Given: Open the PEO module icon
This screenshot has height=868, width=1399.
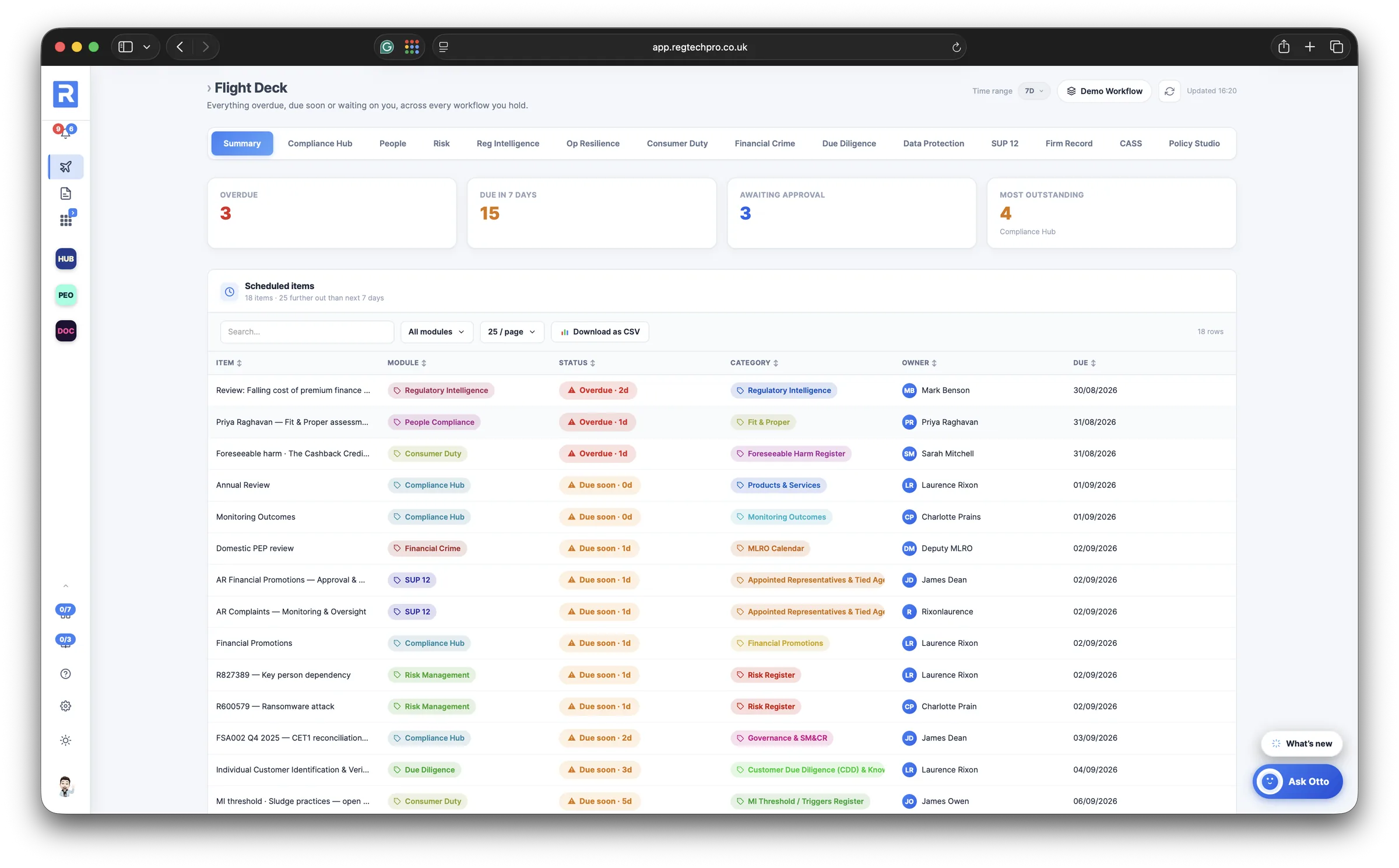Looking at the screenshot, I should [66, 295].
